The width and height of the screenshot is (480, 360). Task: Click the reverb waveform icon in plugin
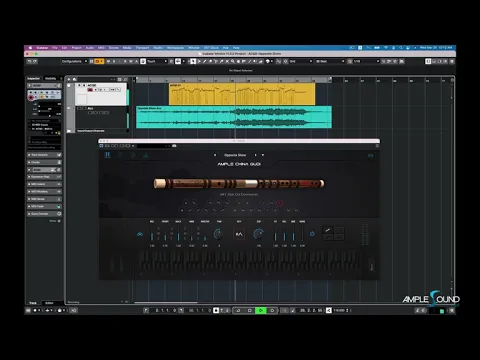point(239,234)
